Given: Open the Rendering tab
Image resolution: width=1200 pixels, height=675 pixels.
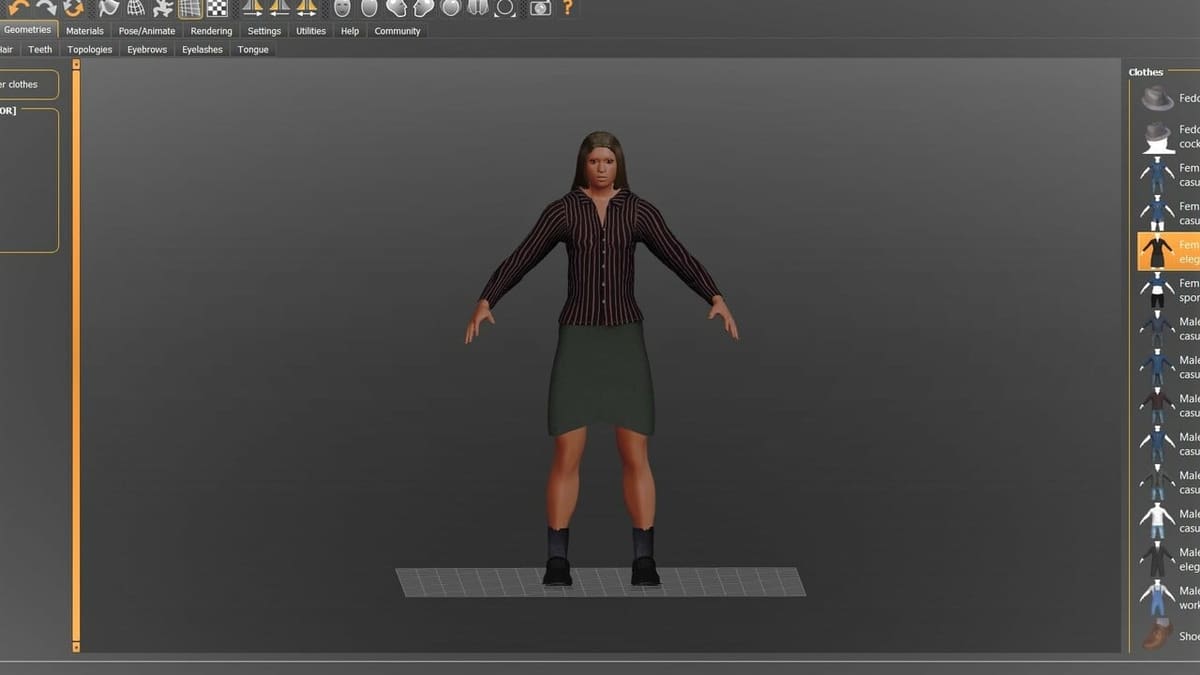Looking at the screenshot, I should pyautogui.click(x=211, y=31).
